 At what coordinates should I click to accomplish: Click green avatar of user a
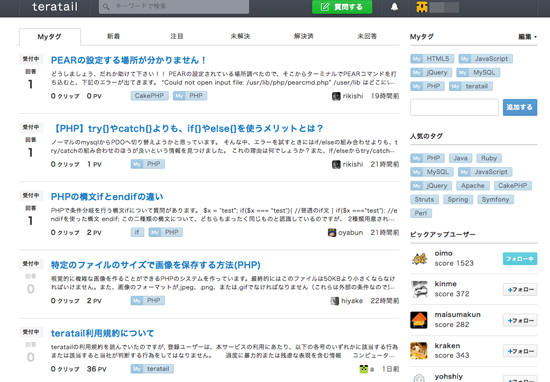(364, 369)
